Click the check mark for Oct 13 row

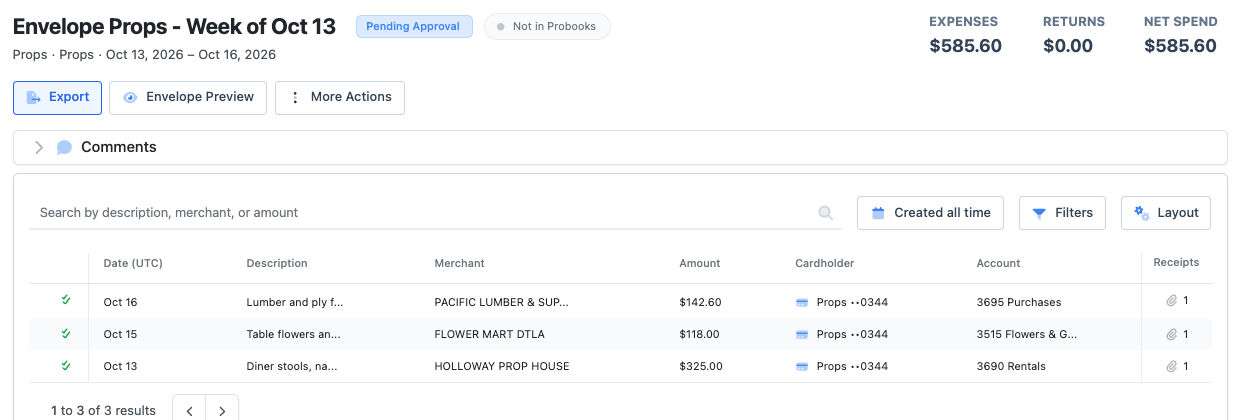65,365
